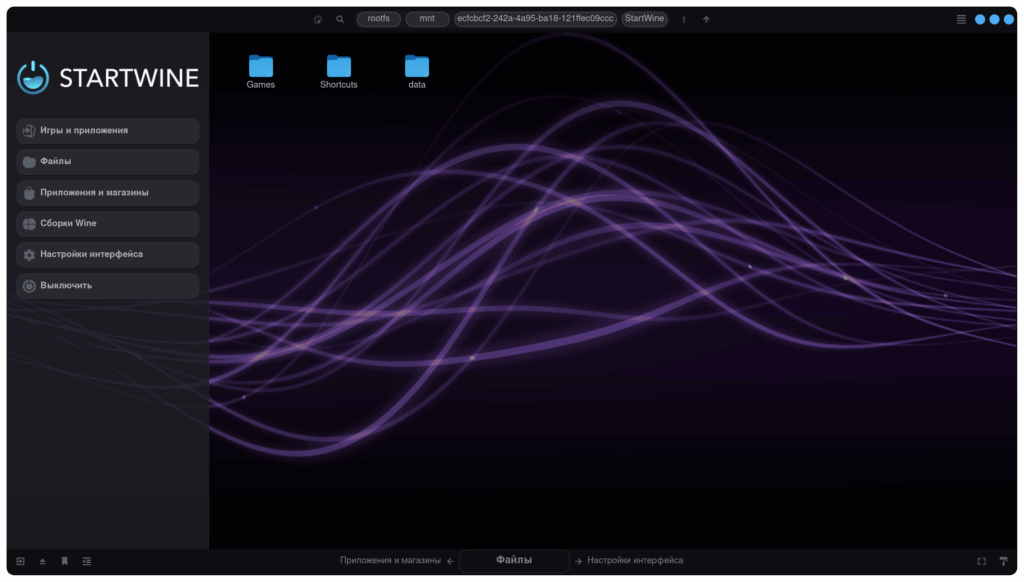Go to next page Настройки интерфейса at bottom
This screenshot has height=582, width=1024.
pyautogui.click(x=635, y=560)
